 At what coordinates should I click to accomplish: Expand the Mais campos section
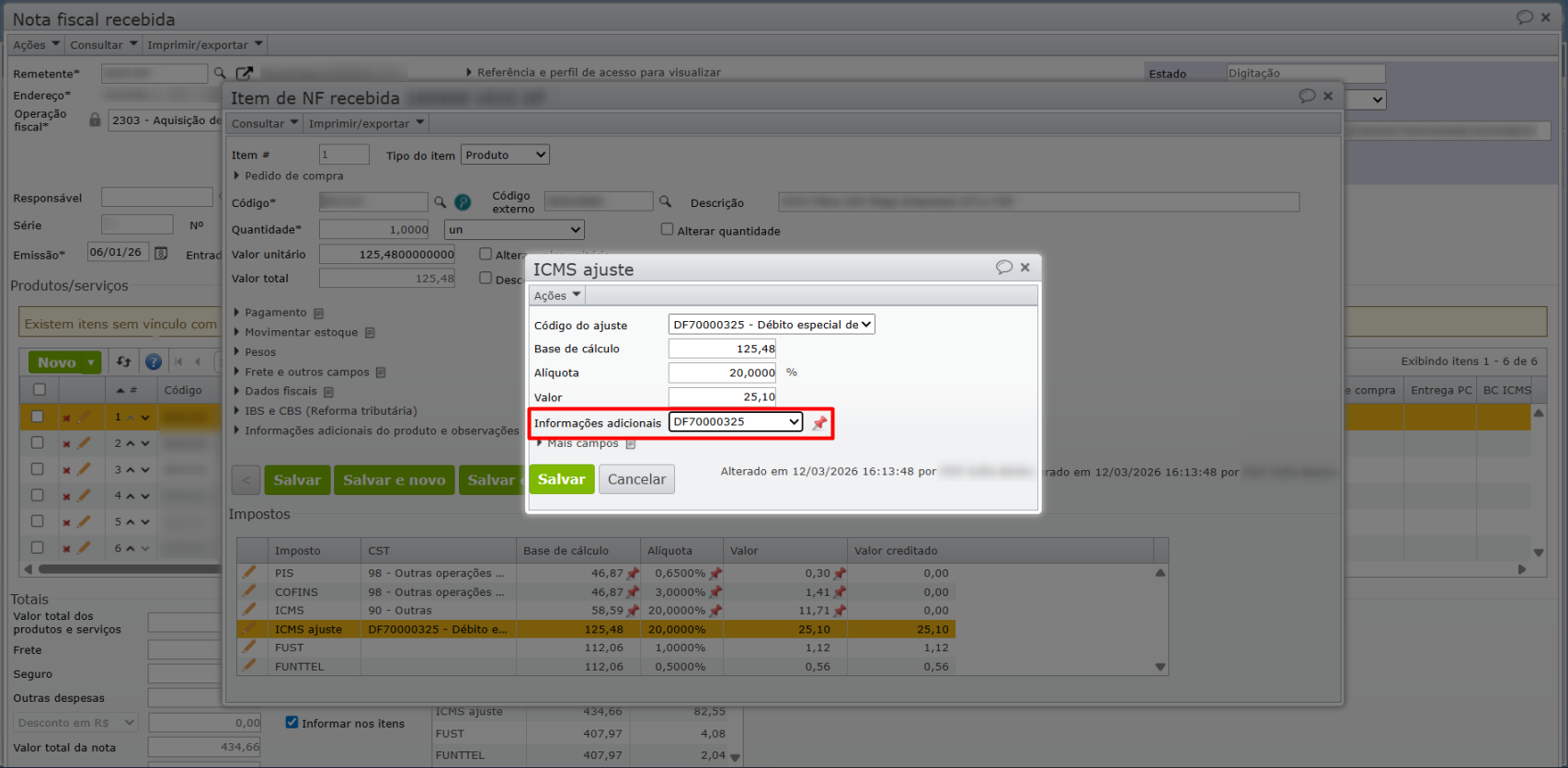[x=578, y=443]
